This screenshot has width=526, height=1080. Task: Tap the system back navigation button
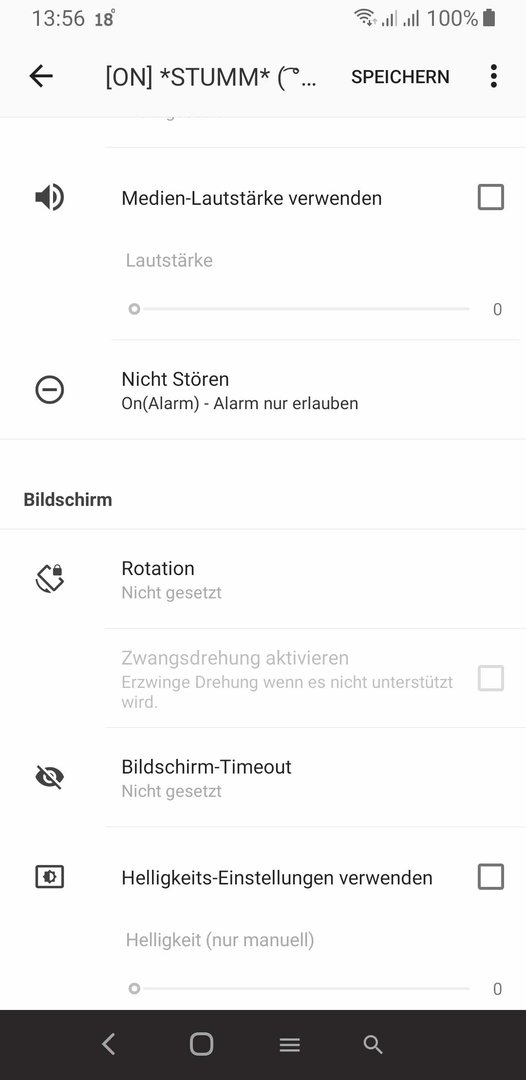(x=108, y=1045)
